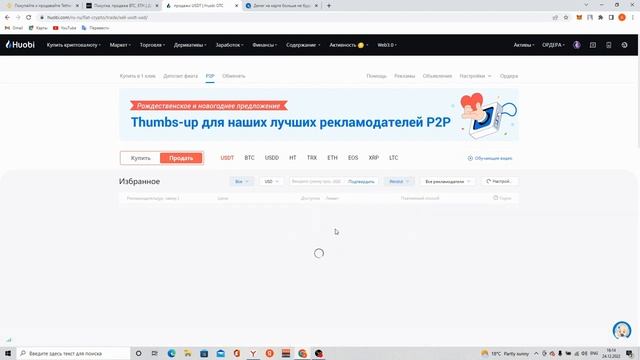Image resolution: width=640 pixels, height=360 pixels.
Task: Select HT coin tab
Action: (293, 158)
